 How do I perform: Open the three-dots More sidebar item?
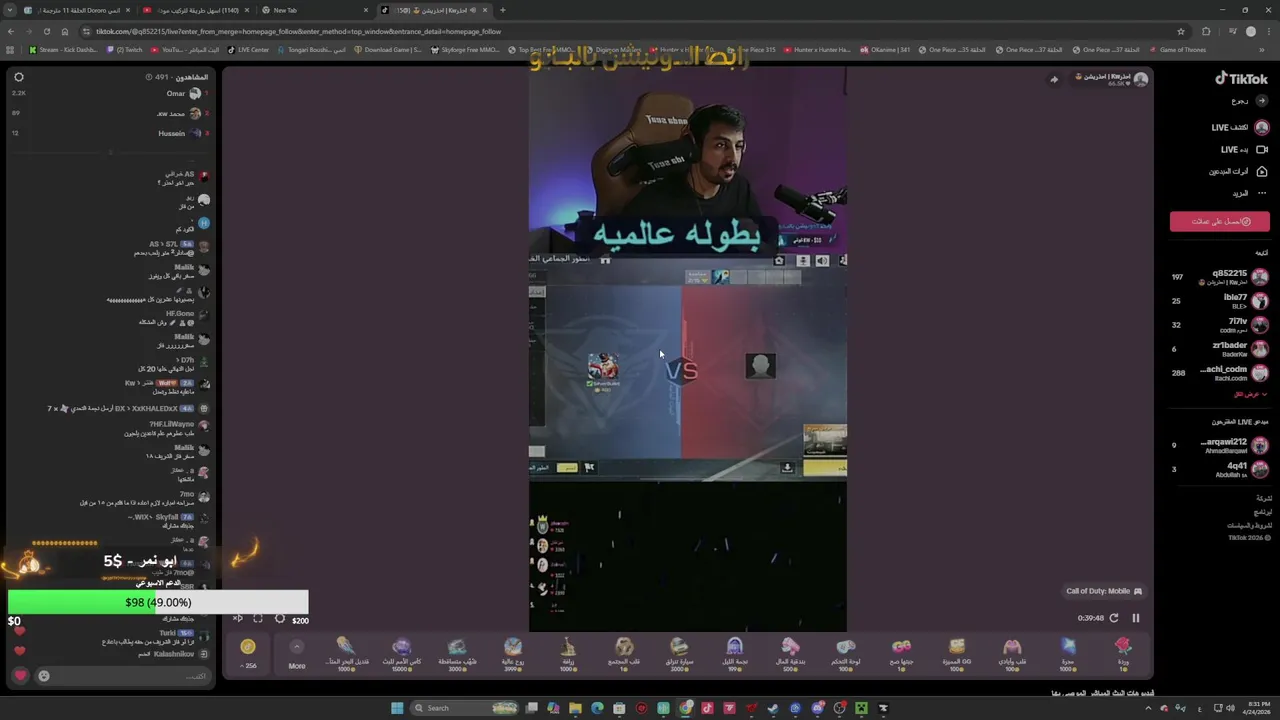(1250, 193)
